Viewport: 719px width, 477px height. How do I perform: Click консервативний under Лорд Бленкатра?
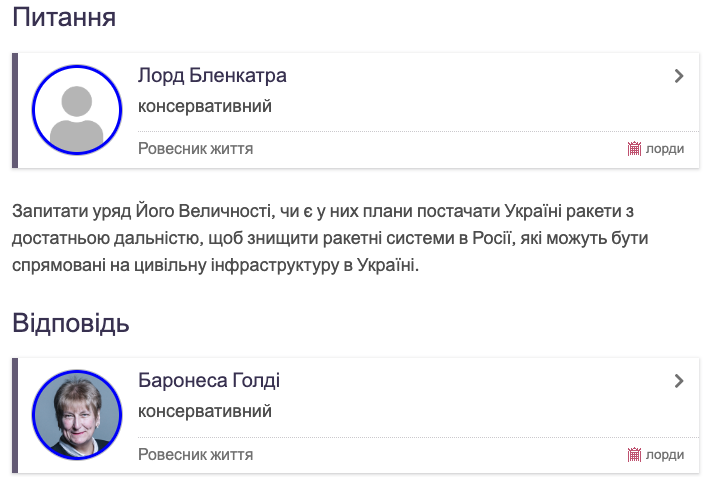click(x=205, y=106)
